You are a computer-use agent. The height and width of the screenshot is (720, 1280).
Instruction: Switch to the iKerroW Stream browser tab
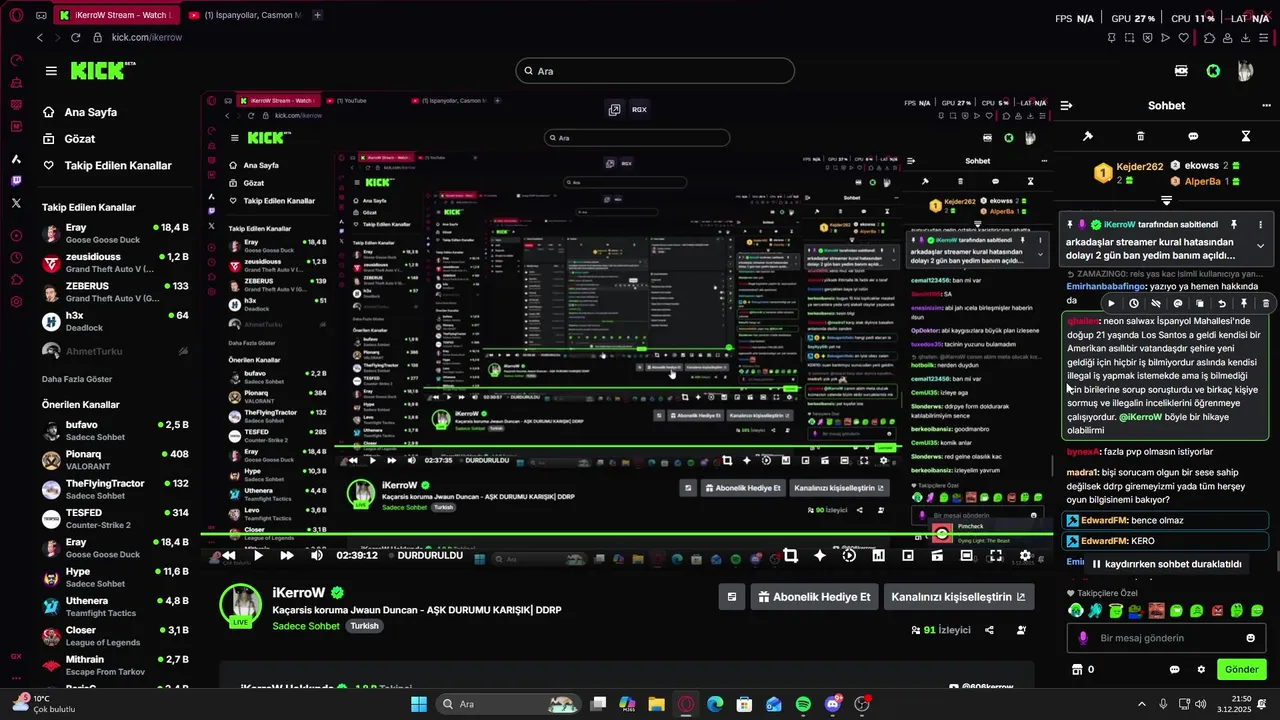[115, 15]
